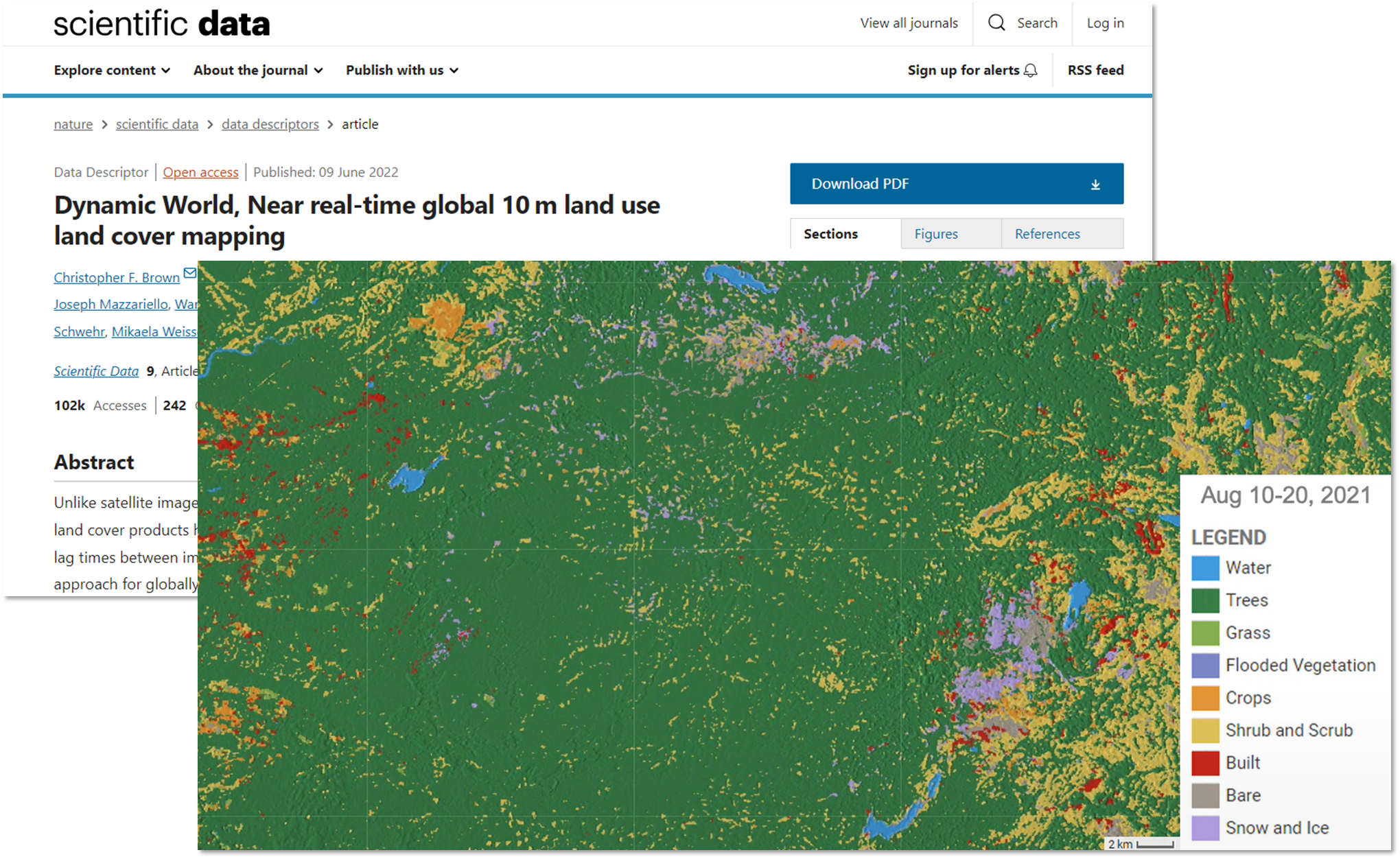
Task: Click the Flooded Vegetation legend swatch
Action: pyautogui.click(x=1205, y=666)
